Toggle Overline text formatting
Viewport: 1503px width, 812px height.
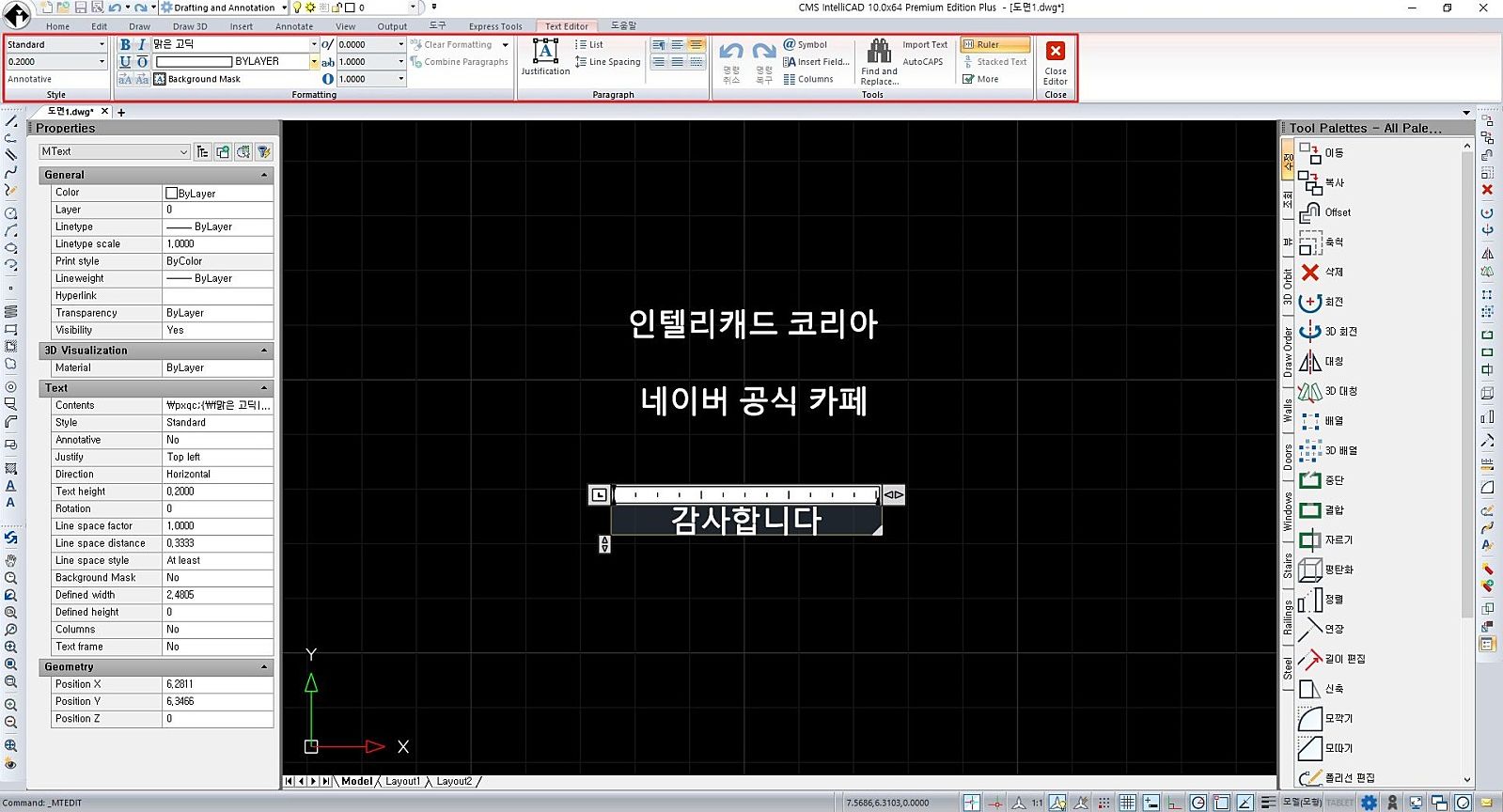click(x=142, y=62)
